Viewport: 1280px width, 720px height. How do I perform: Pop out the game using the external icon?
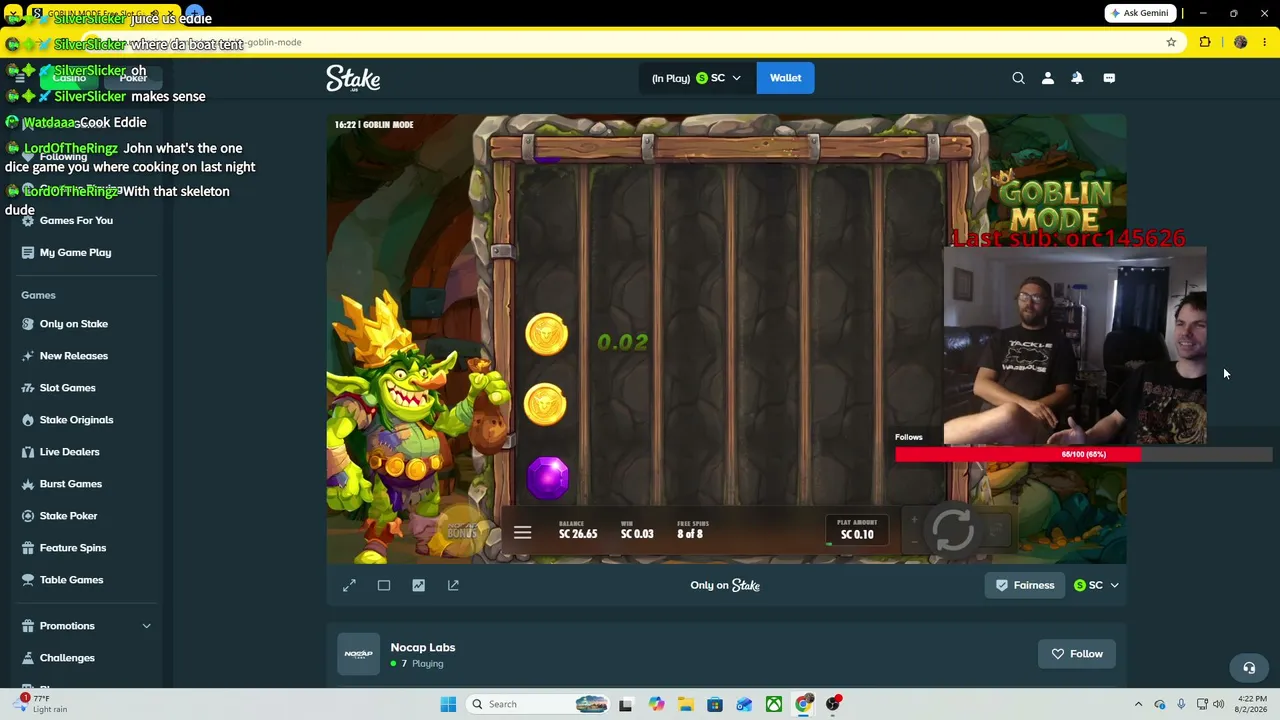453,585
